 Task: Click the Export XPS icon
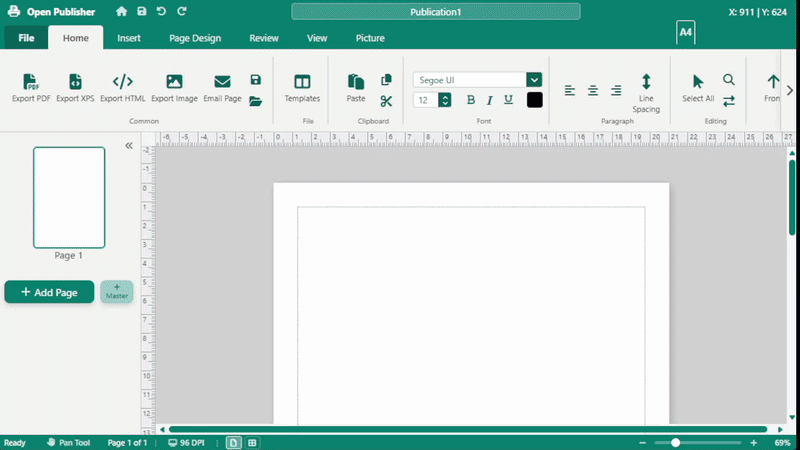coord(75,82)
